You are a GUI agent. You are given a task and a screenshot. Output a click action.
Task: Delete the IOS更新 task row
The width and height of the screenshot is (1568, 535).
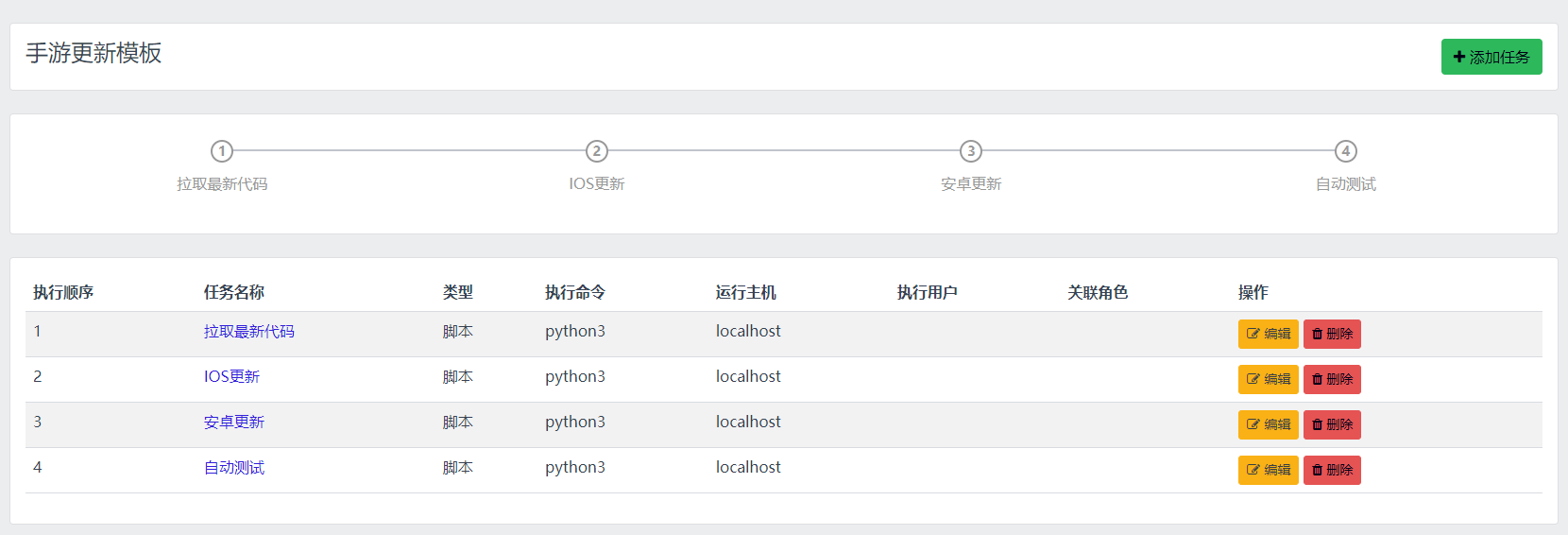click(x=1332, y=379)
